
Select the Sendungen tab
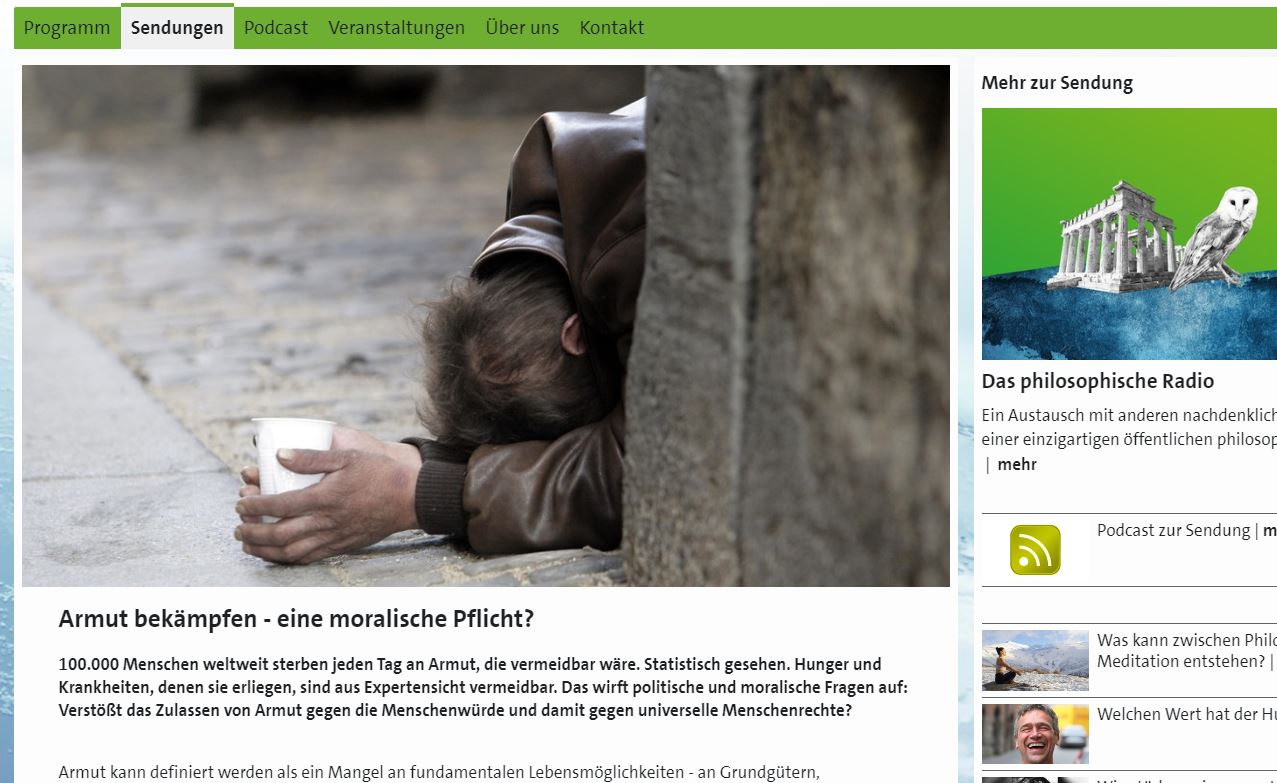(x=177, y=27)
